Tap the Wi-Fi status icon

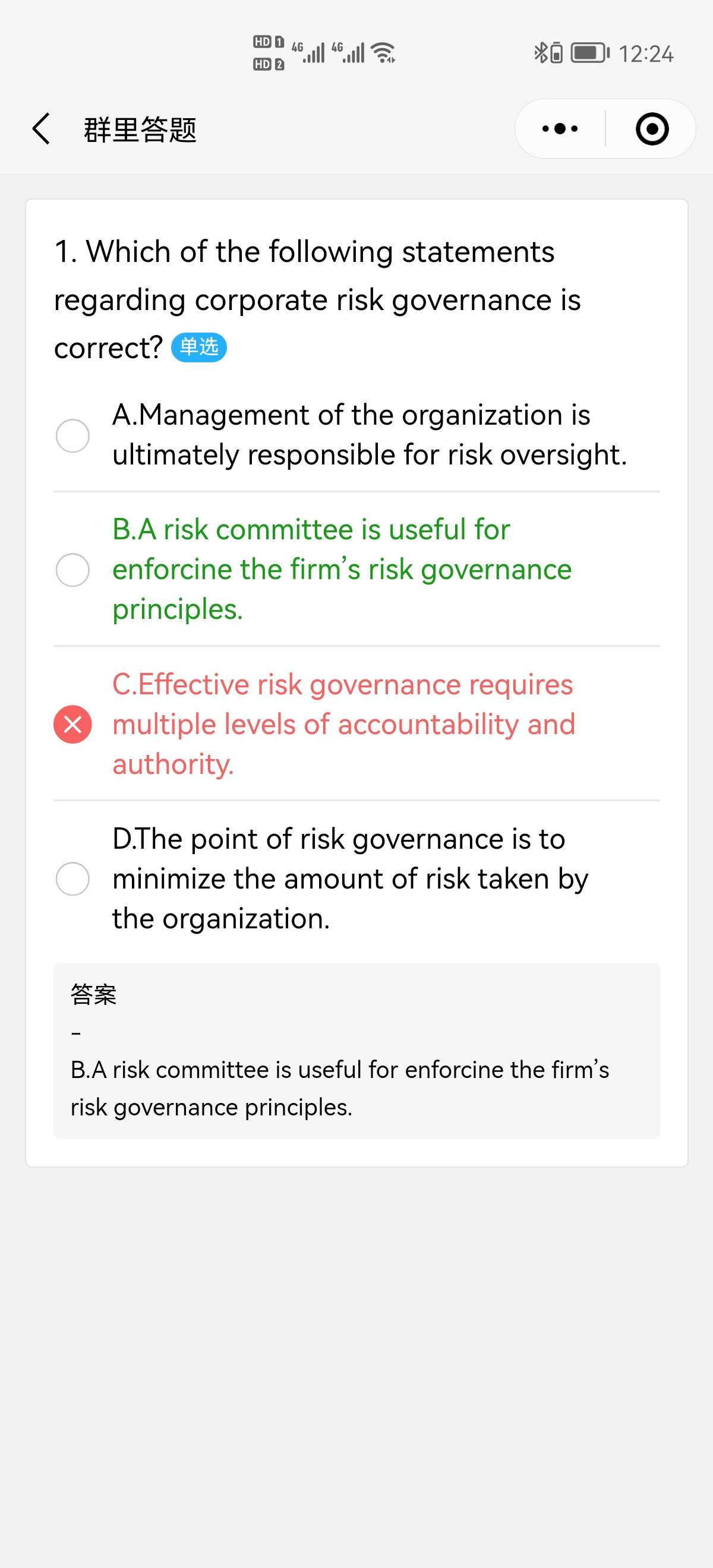point(384,53)
